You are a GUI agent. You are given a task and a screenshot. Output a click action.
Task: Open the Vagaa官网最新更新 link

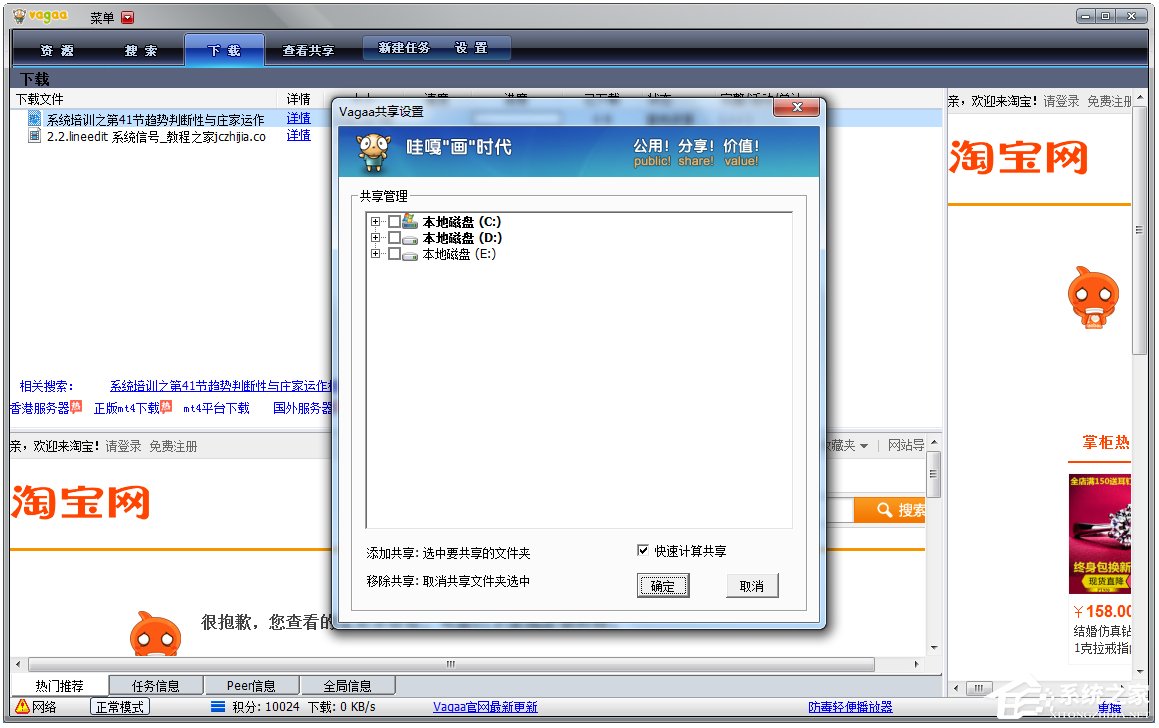coord(485,707)
